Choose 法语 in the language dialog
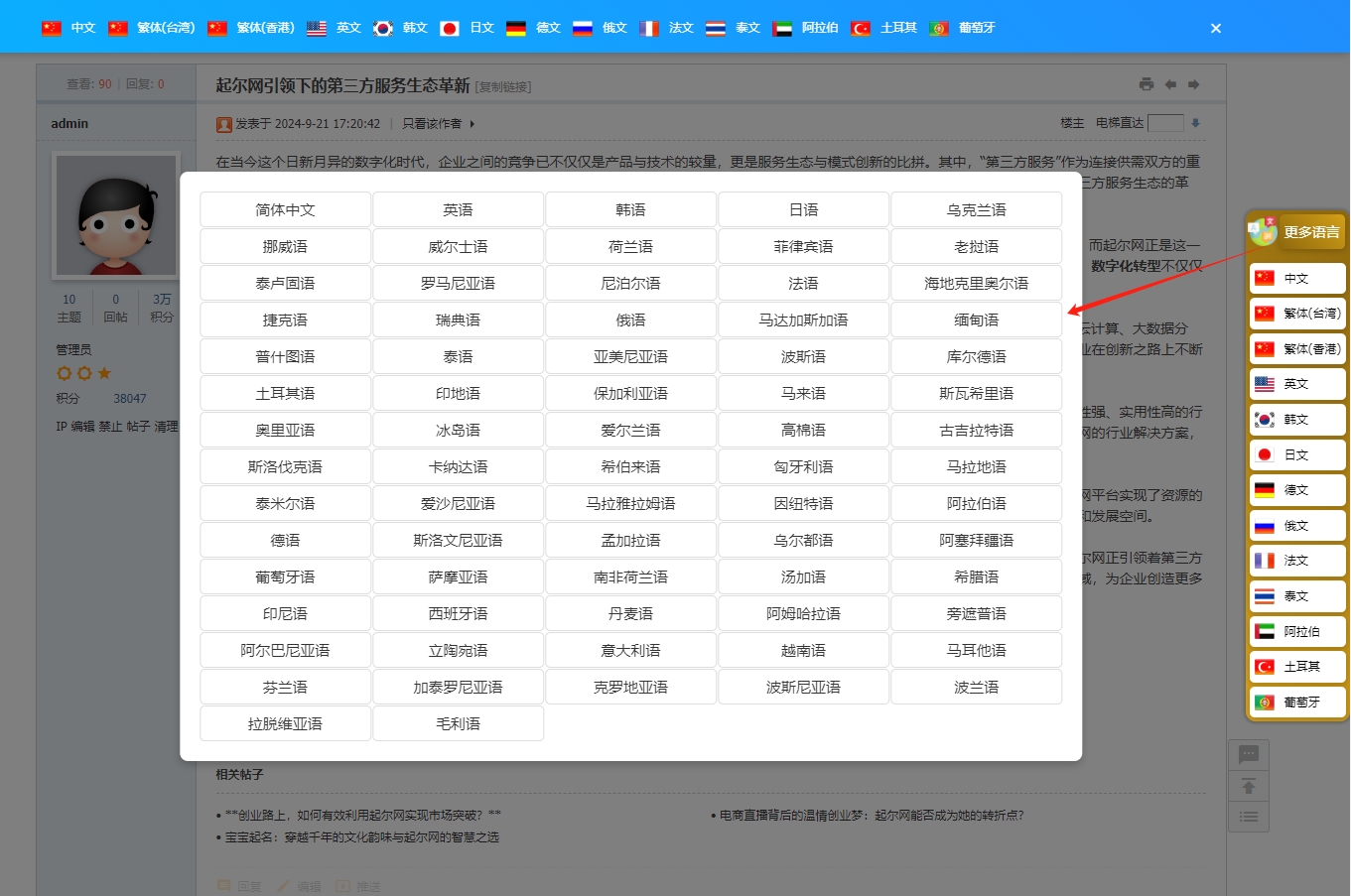1351x896 pixels. click(804, 283)
